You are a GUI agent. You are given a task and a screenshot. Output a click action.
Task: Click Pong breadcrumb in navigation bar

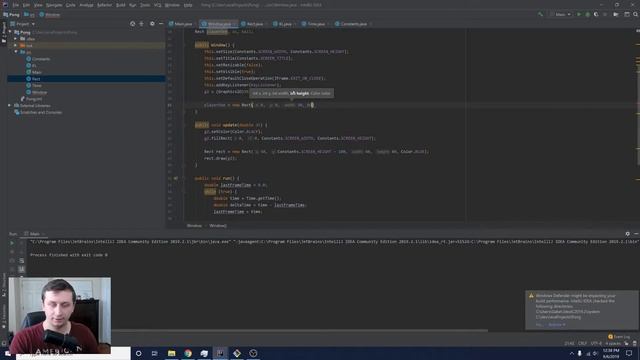click(11, 14)
